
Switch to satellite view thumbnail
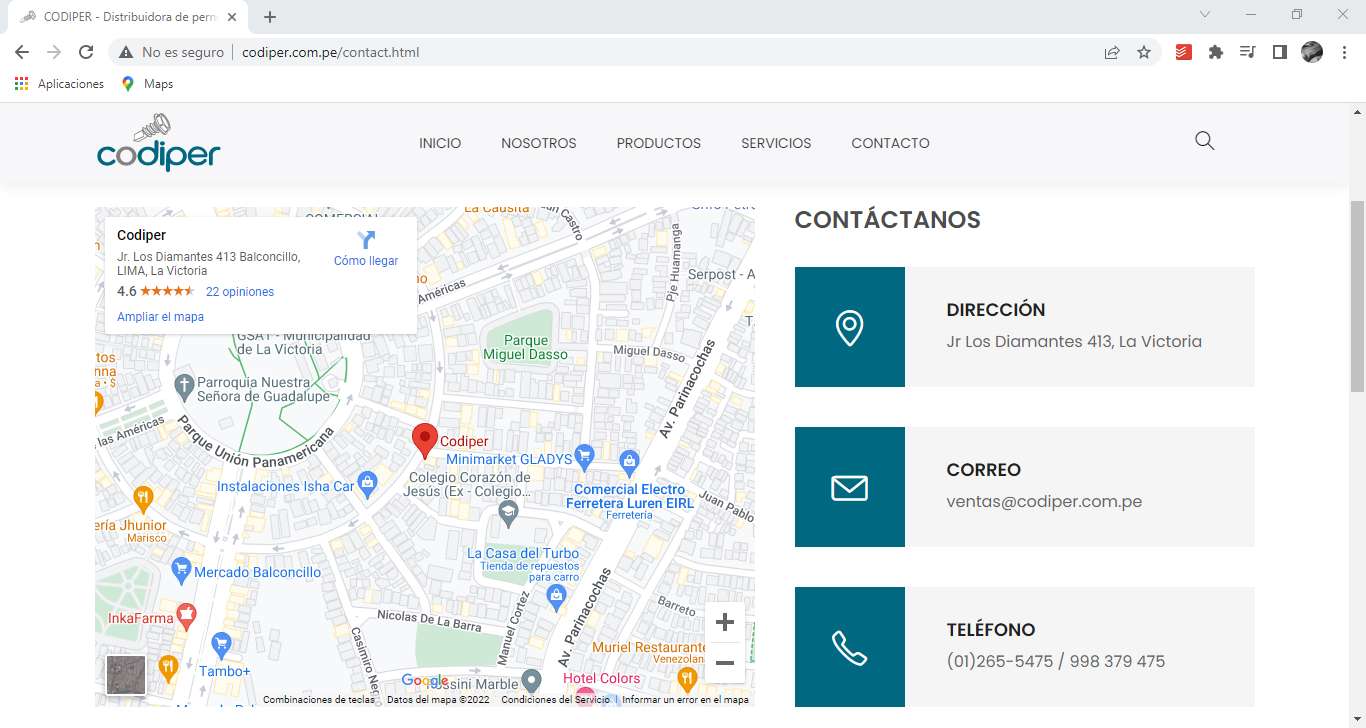point(126,675)
